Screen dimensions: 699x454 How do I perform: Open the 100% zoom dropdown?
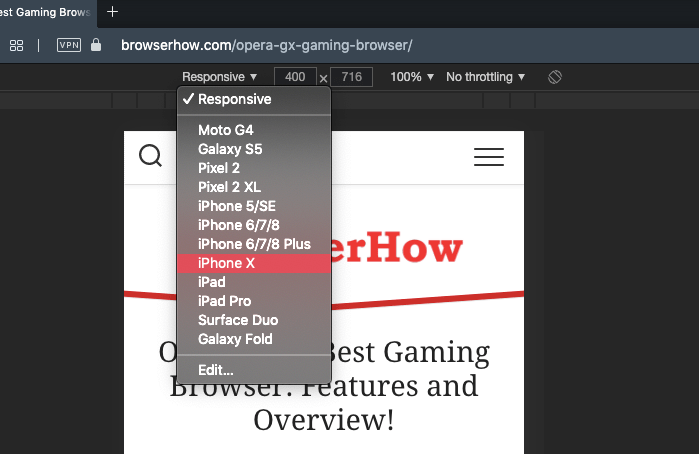click(411, 77)
